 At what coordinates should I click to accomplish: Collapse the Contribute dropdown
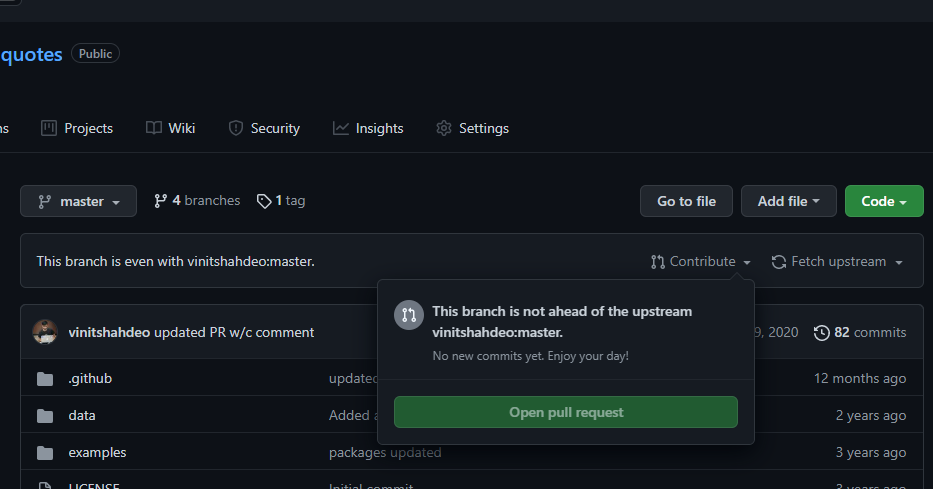(x=700, y=262)
